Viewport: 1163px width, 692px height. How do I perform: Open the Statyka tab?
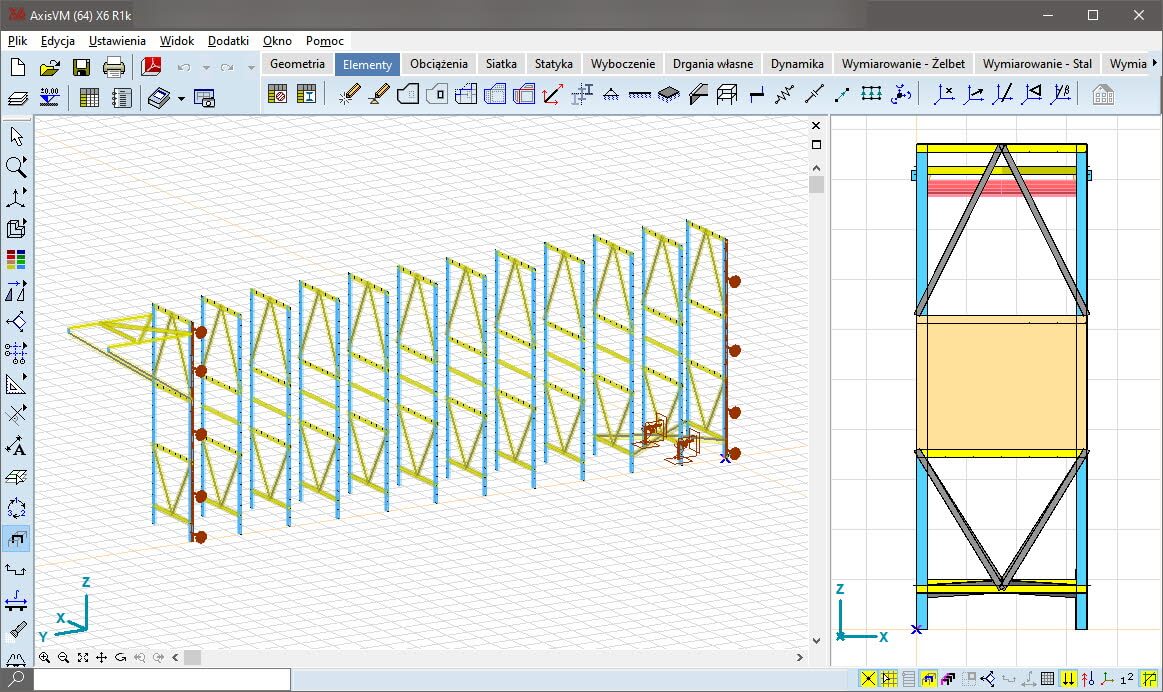(x=553, y=63)
